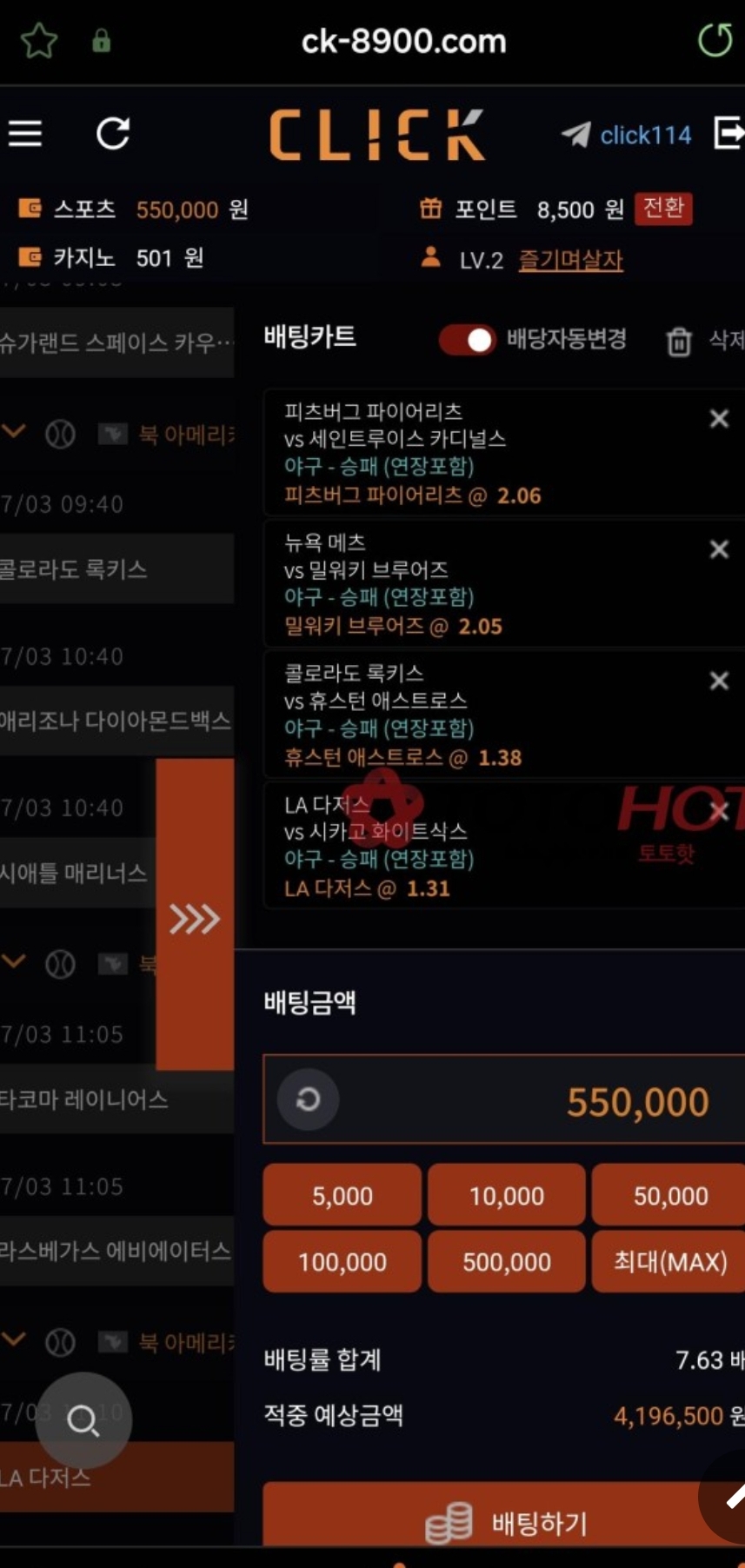Click the 550,000 bet amount field
The image size is (745, 1568).
[x=504, y=1100]
